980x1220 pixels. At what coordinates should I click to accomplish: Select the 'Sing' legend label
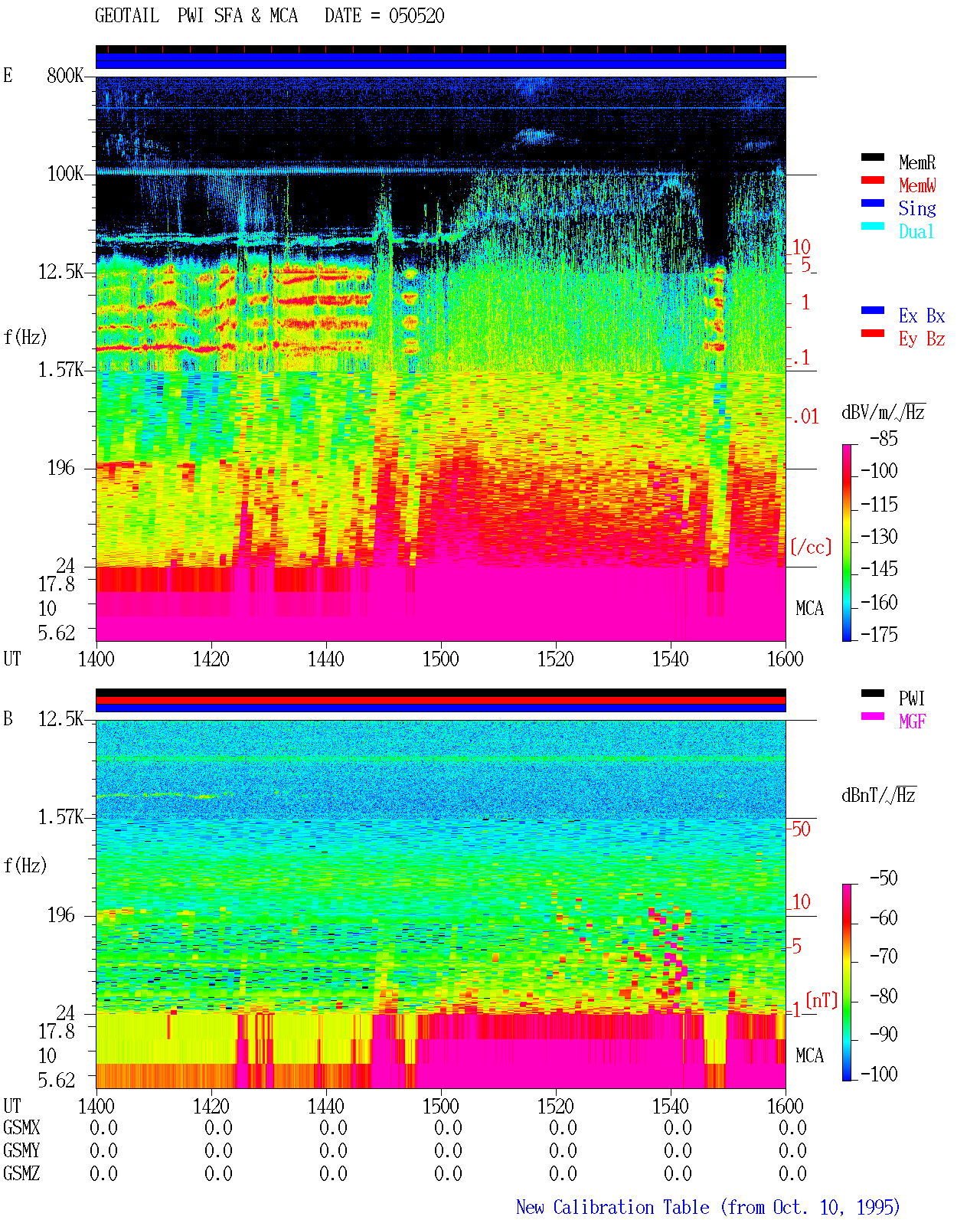pyautogui.click(x=917, y=208)
